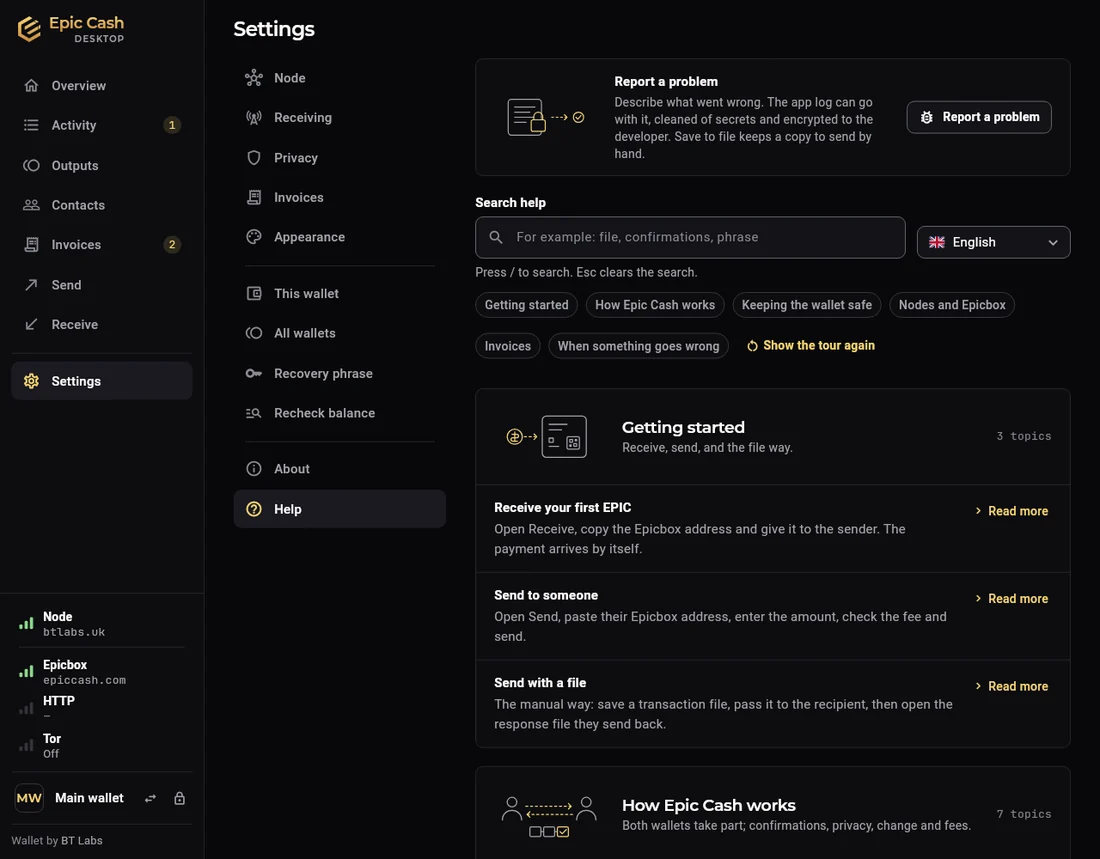
Task: Focus the Search help input field
Action: coord(690,237)
